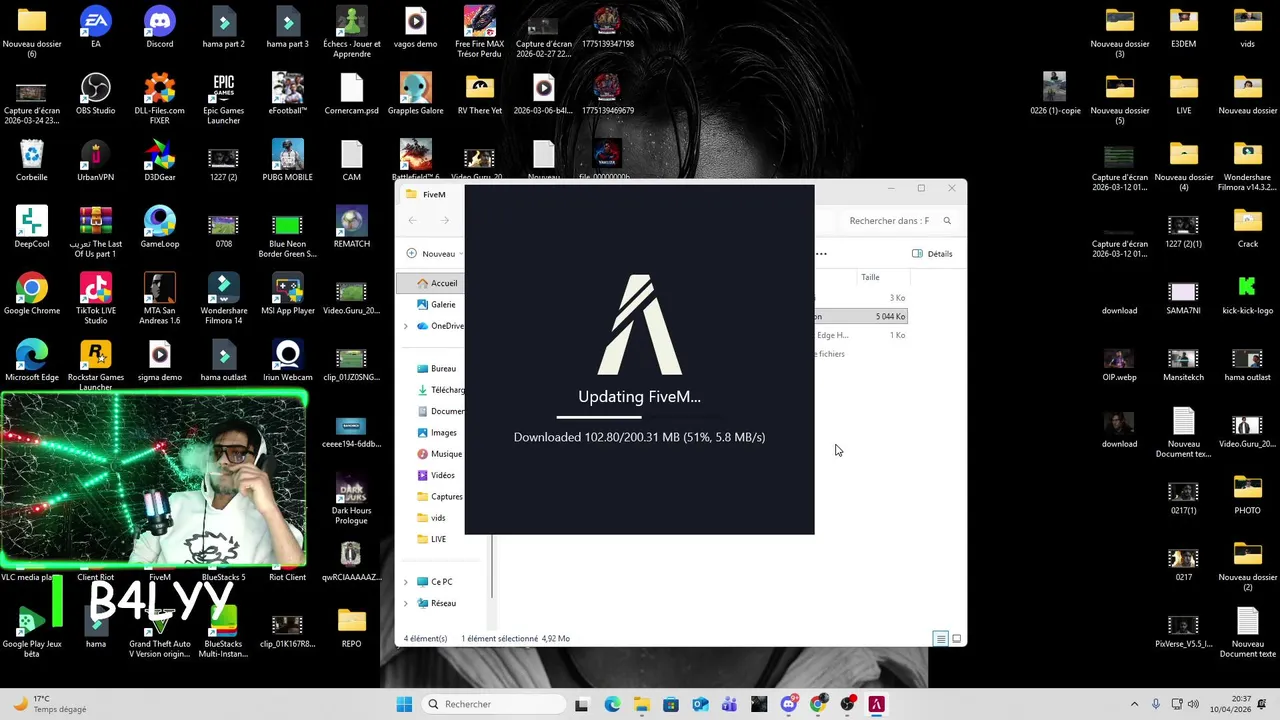Switch to FiveM in the taskbar
The image size is (1280, 720).
click(x=877, y=704)
